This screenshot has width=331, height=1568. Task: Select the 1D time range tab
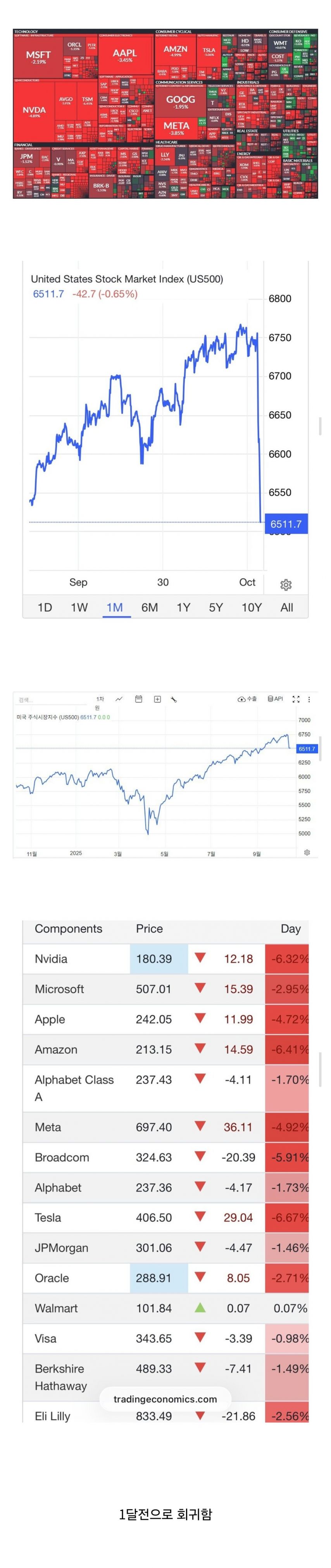pos(45,607)
